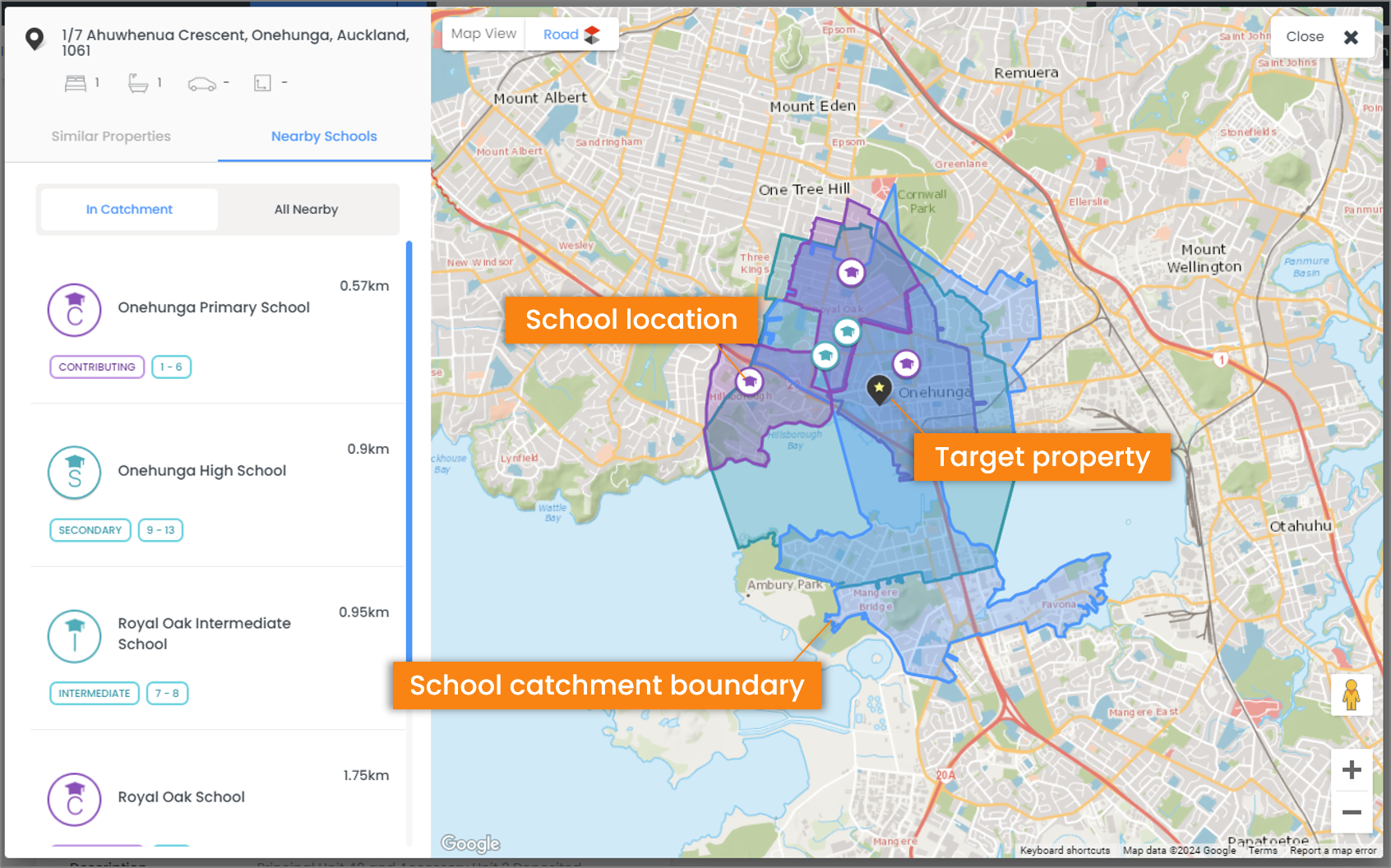The width and height of the screenshot is (1391, 868).
Task: Click the 0.95km distance value
Action: click(363, 612)
